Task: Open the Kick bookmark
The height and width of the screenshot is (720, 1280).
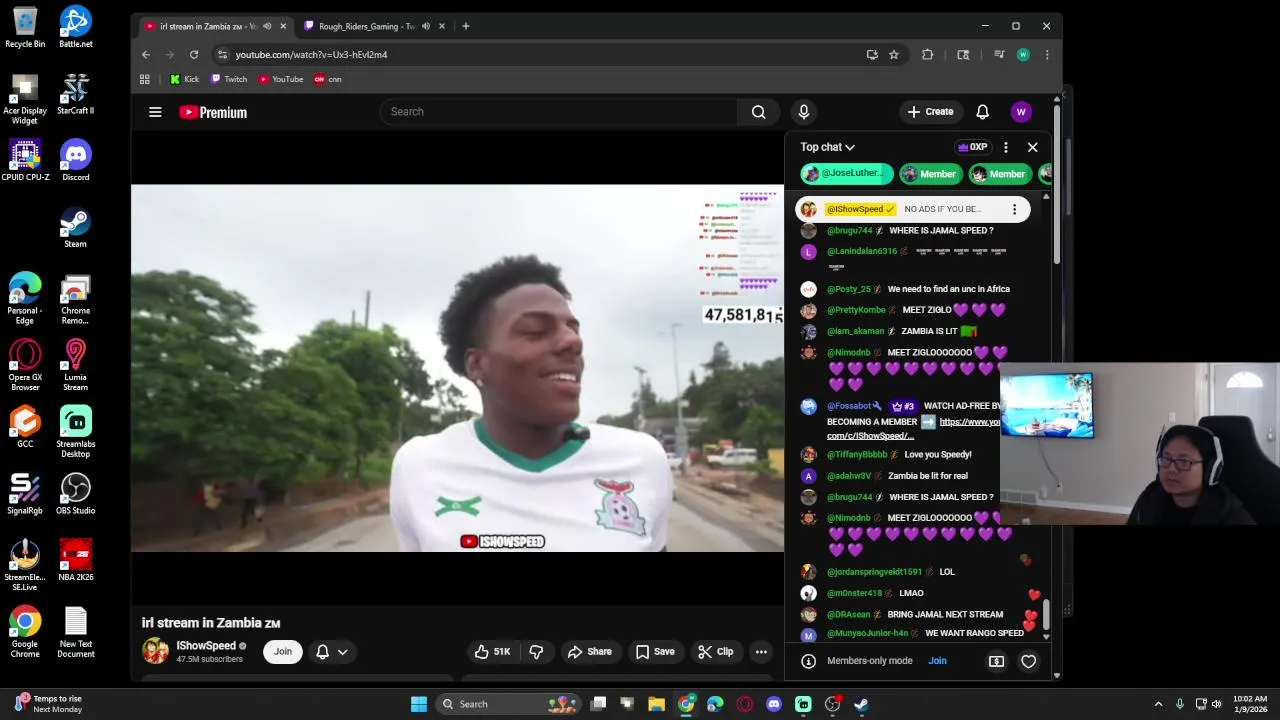Action: [184, 79]
